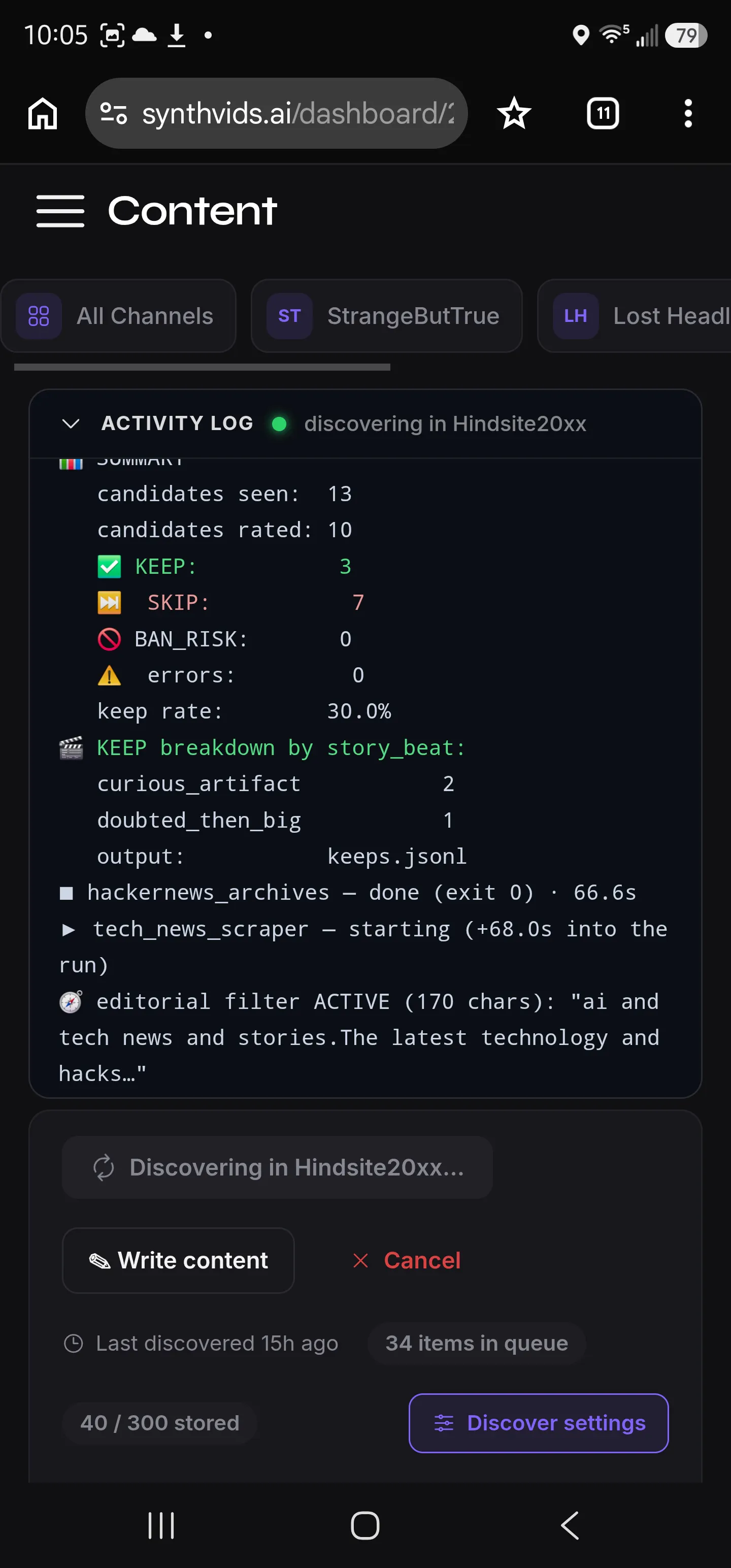Open the tab switcher showing 11 tabs
731x1568 pixels.
pyautogui.click(x=603, y=113)
